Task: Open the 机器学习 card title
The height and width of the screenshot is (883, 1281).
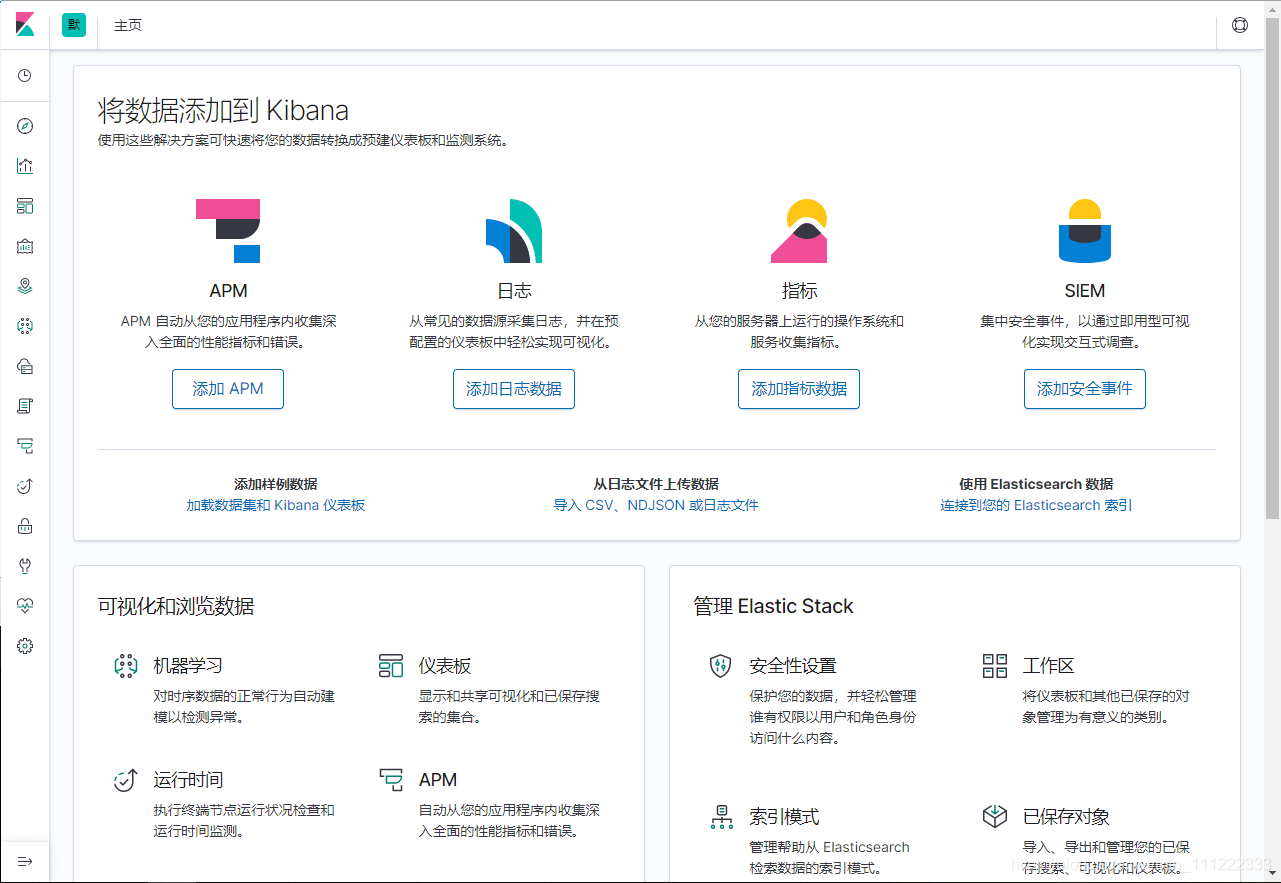Action: [x=188, y=666]
